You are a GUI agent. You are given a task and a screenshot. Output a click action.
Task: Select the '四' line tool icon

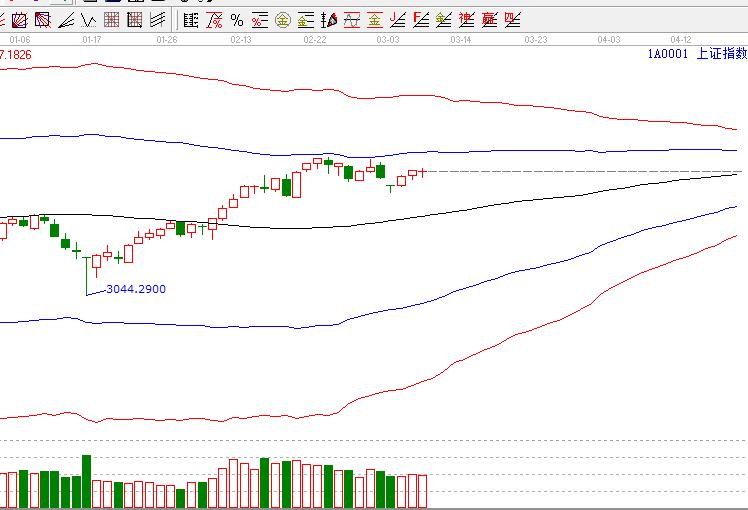coord(512,19)
